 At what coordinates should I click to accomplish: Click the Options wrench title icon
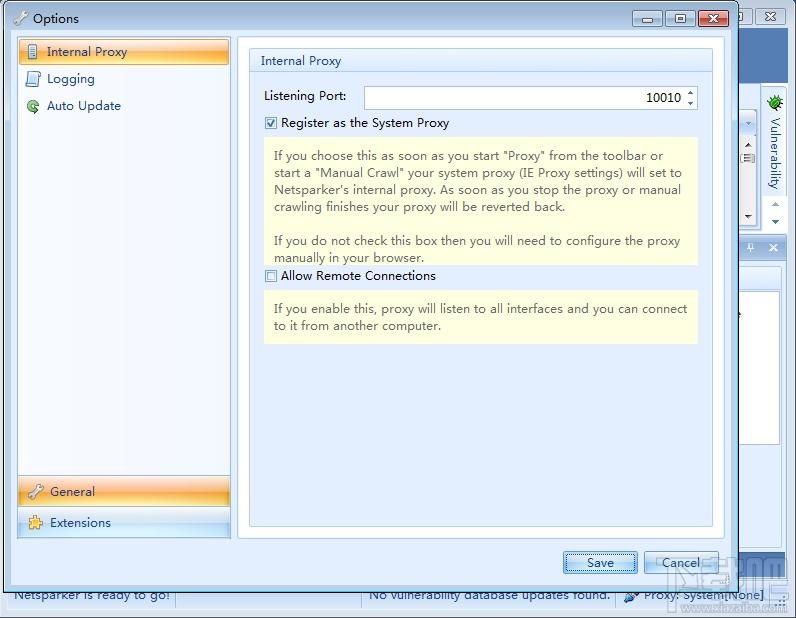click(x=21, y=18)
